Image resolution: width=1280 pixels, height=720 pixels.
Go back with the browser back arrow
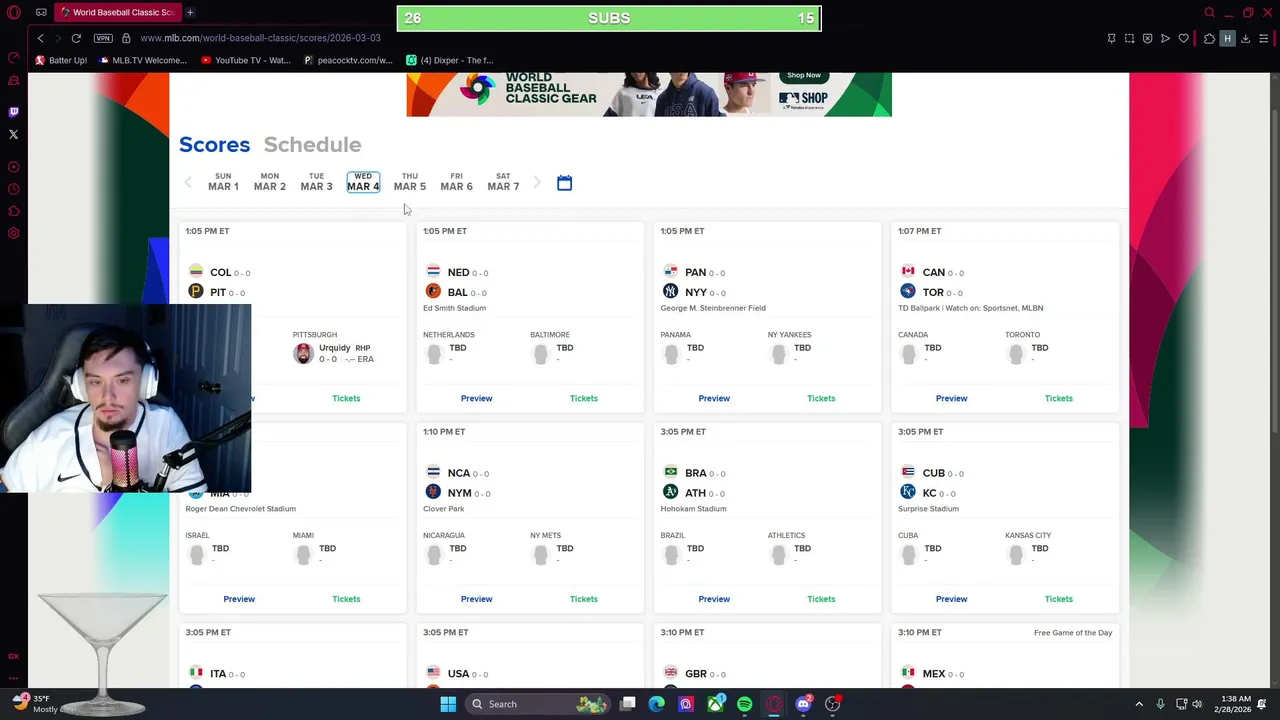(40, 38)
